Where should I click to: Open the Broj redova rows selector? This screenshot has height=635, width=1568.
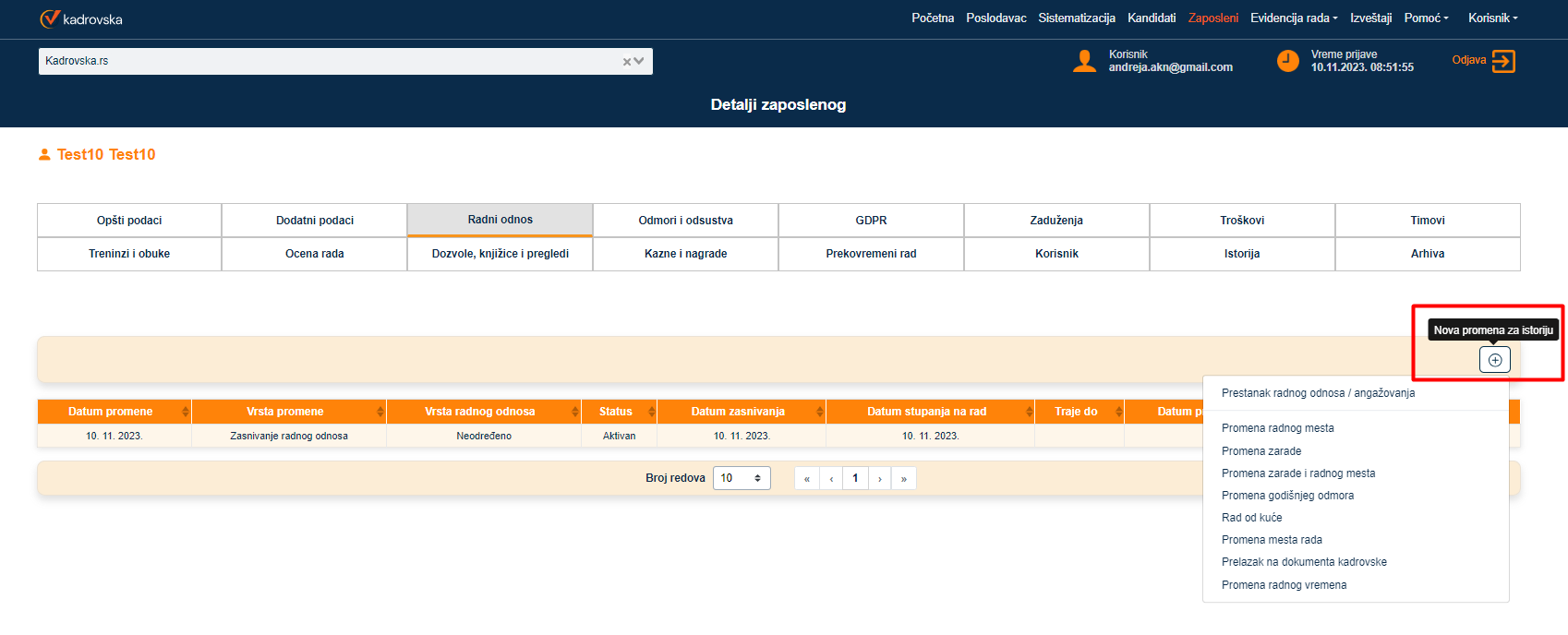pyautogui.click(x=742, y=478)
